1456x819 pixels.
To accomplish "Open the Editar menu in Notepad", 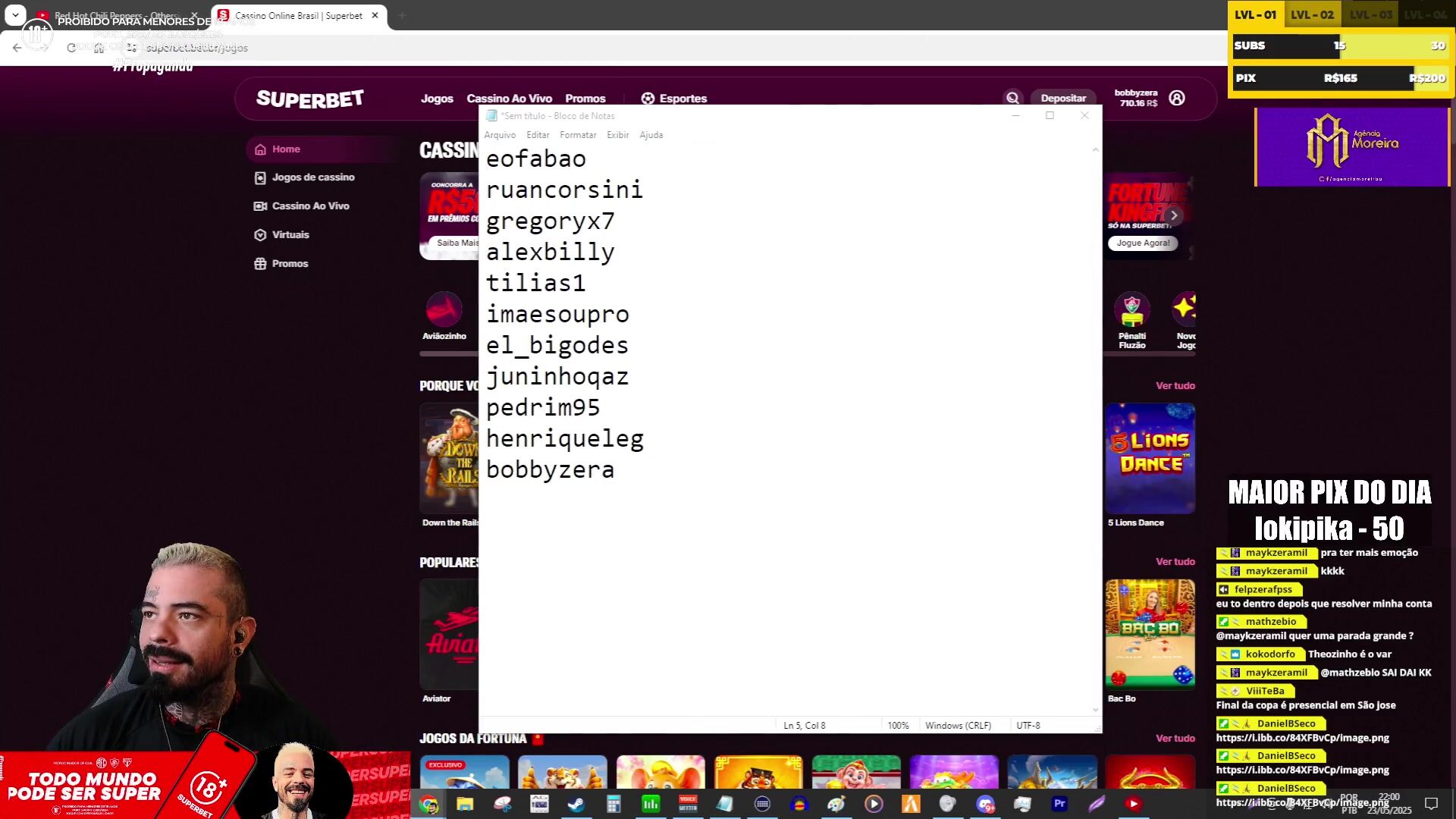I will coord(538,135).
